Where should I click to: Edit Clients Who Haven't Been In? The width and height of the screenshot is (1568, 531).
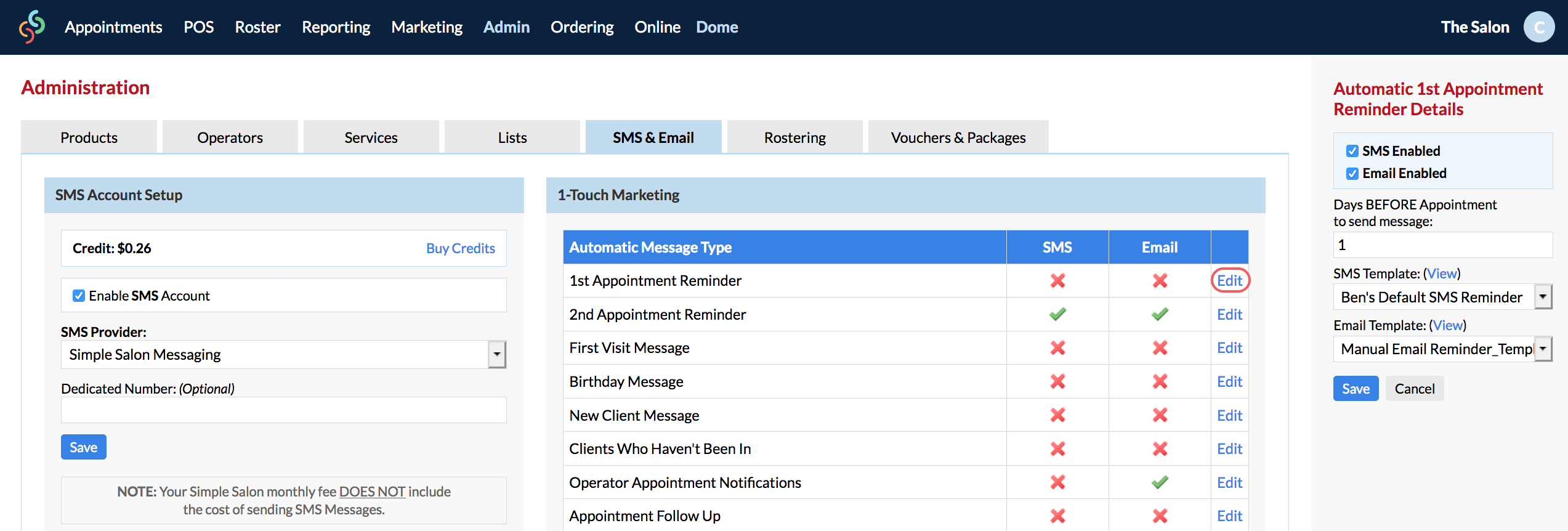1229,449
